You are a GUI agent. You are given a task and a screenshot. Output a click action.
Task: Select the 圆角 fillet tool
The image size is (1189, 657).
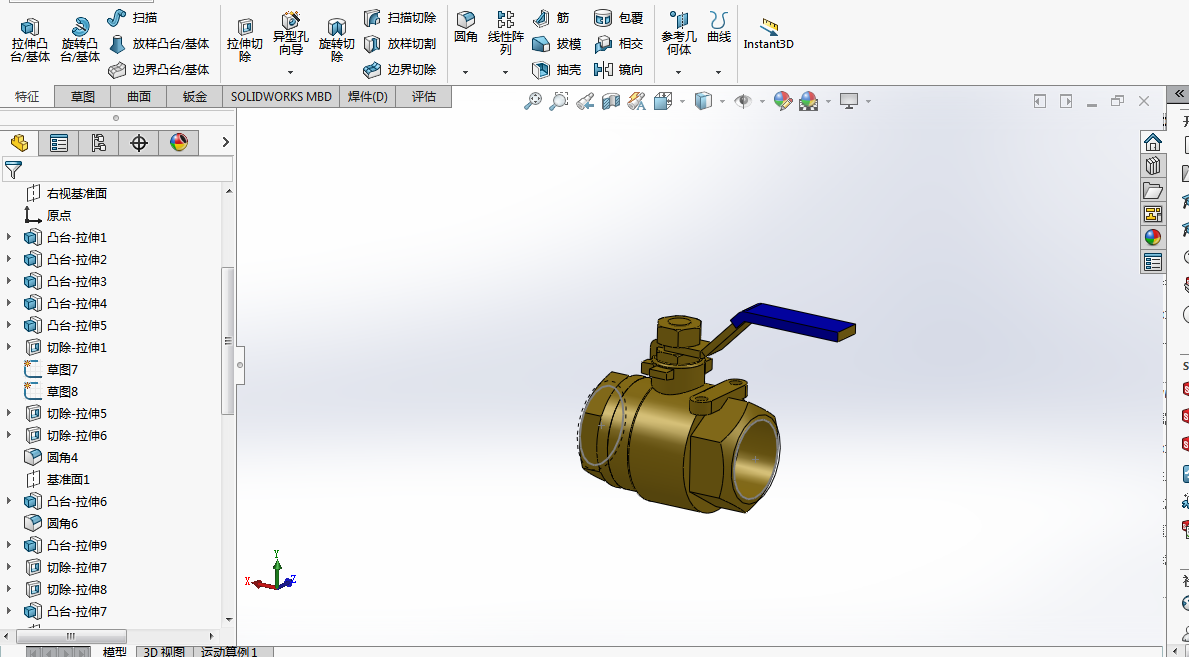(466, 27)
